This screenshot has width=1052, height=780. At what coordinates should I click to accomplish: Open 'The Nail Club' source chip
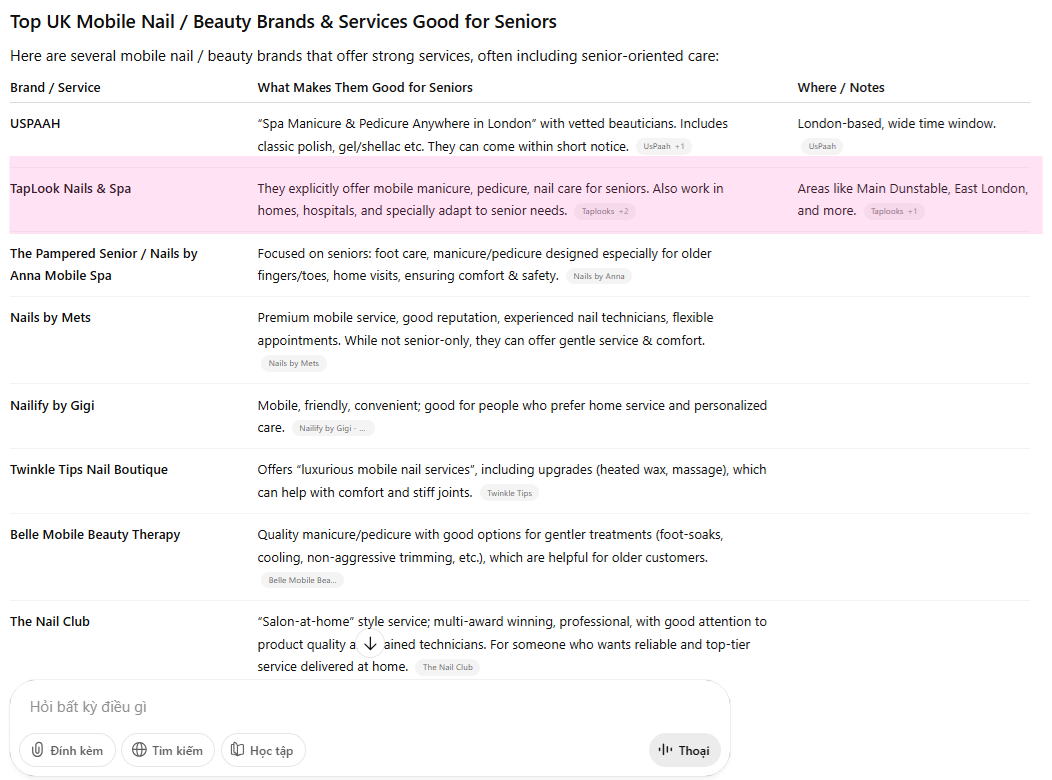[447, 667]
